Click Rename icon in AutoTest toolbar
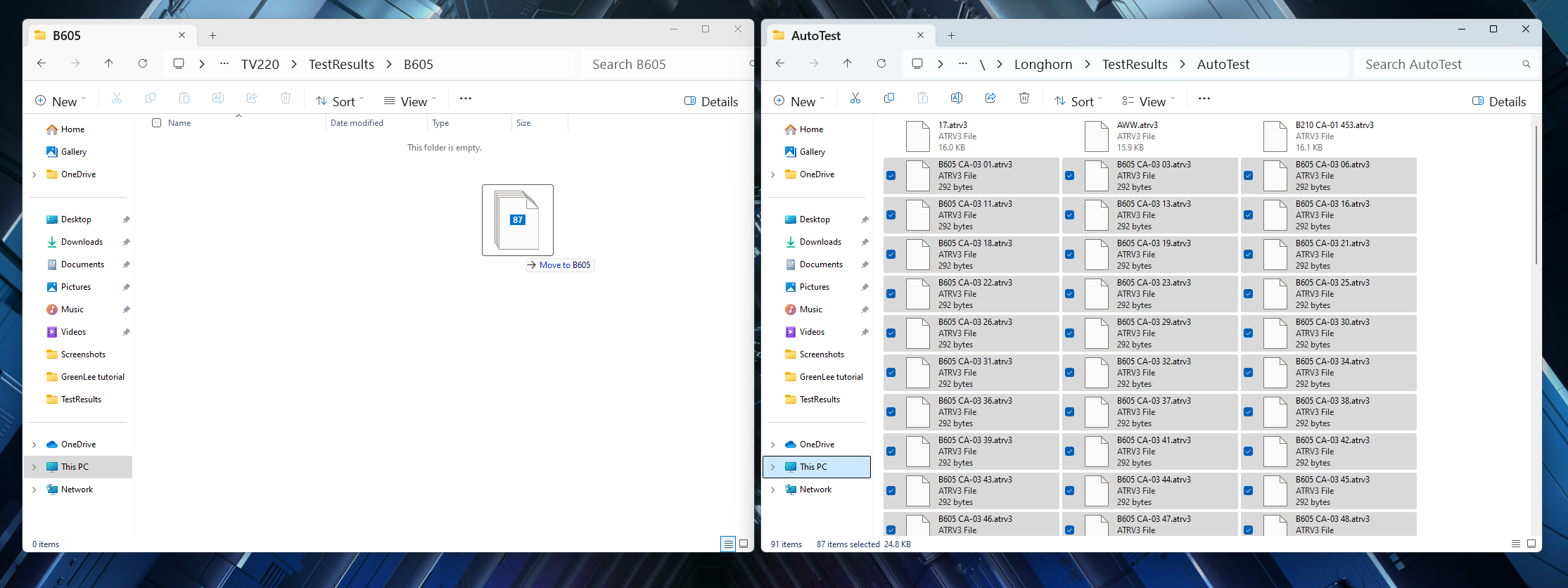Image resolution: width=1568 pixels, height=588 pixels. point(956,98)
